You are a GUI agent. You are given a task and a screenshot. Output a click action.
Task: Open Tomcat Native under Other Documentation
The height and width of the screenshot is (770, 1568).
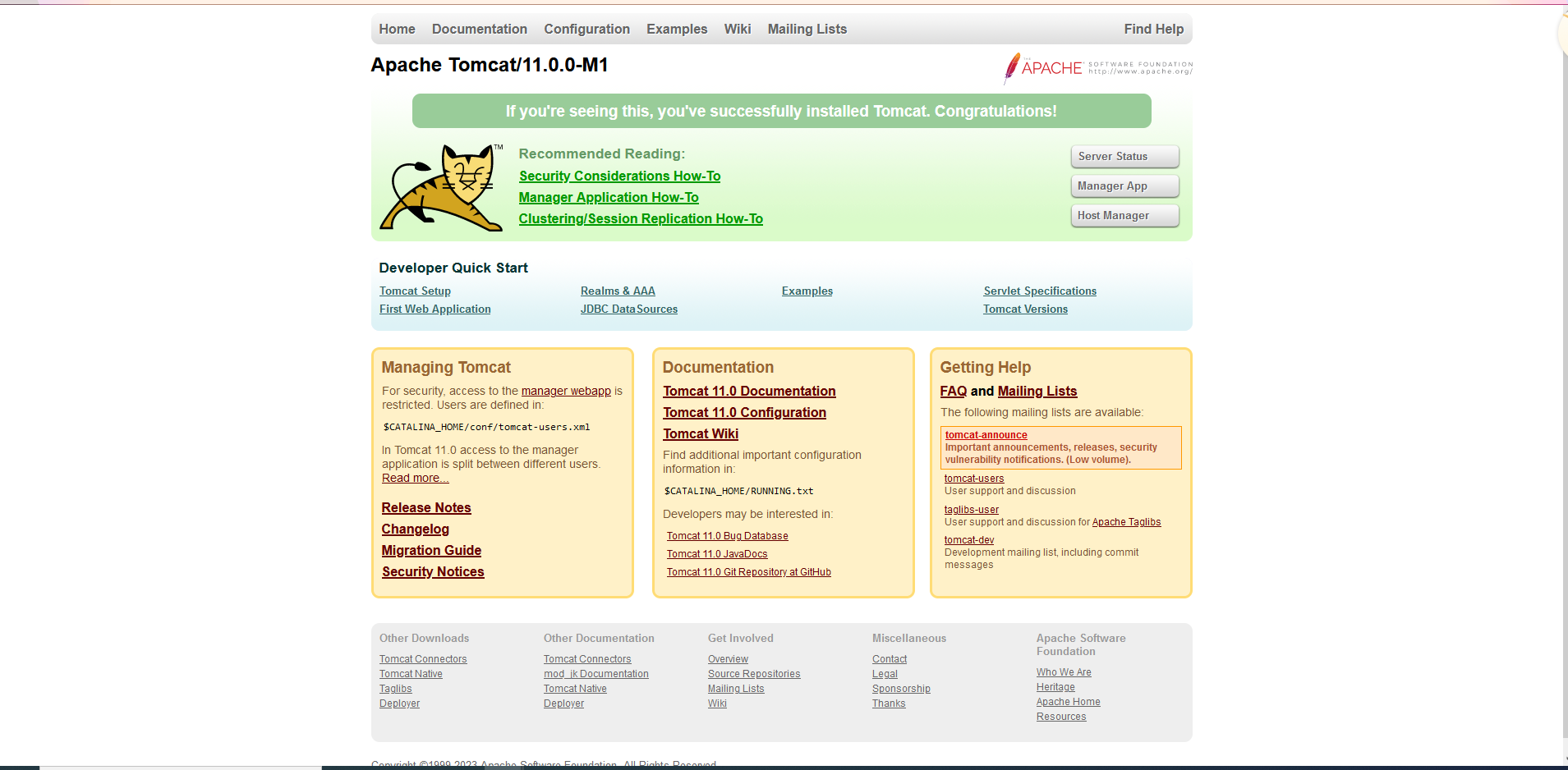coord(575,689)
